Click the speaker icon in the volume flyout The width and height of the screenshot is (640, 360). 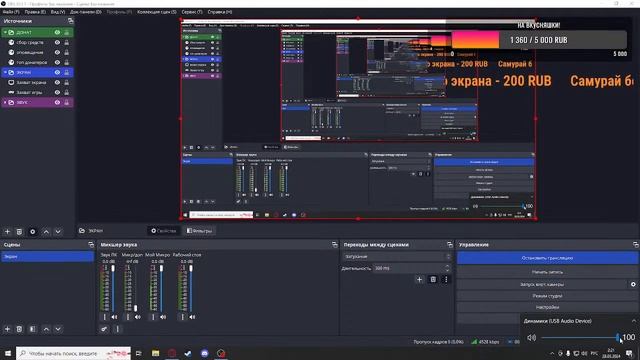[x=531, y=338]
